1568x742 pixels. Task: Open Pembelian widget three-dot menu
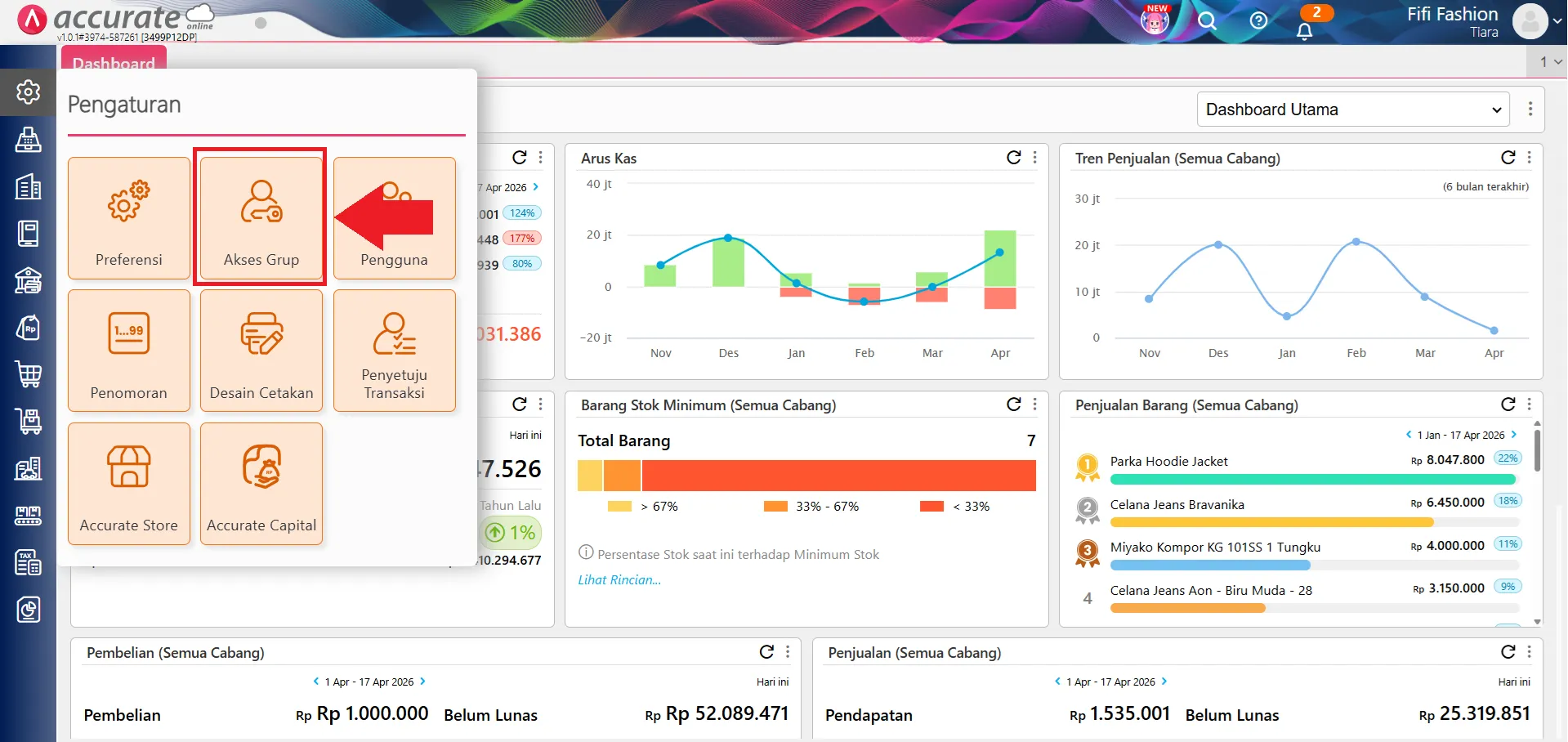[788, 651]
